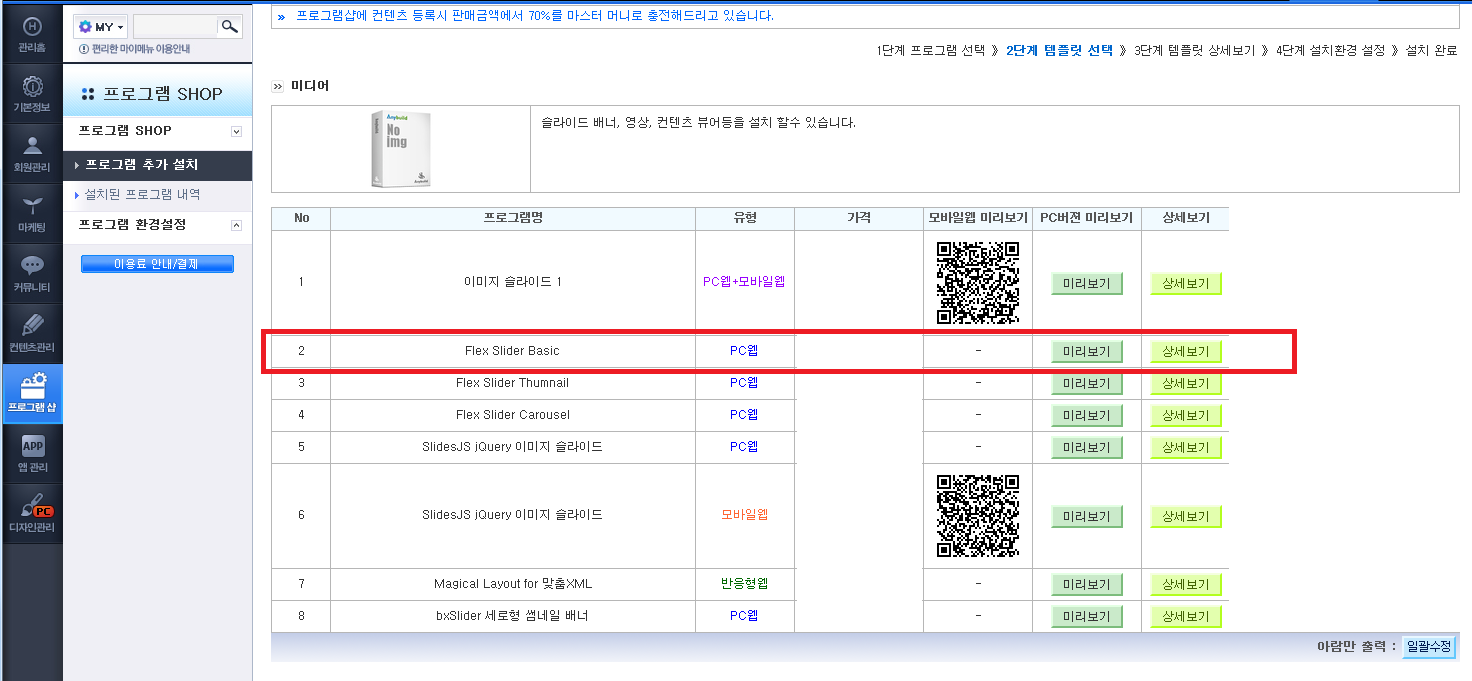Open the MY dropdown menu
The width and height of the screenshot is (1472, 681).
(x=100, y=27)
